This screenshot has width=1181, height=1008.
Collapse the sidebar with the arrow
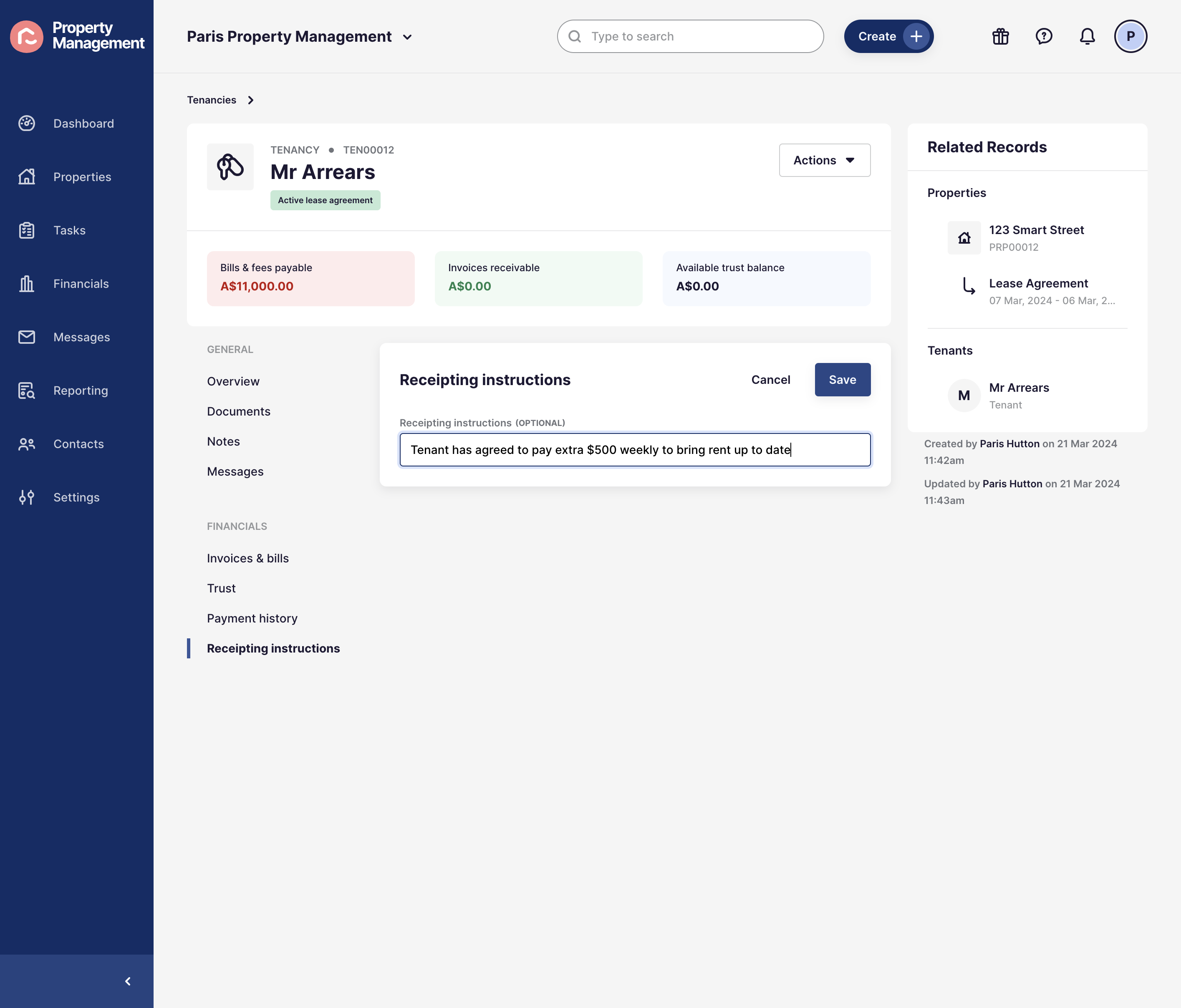tap(128, 981)
